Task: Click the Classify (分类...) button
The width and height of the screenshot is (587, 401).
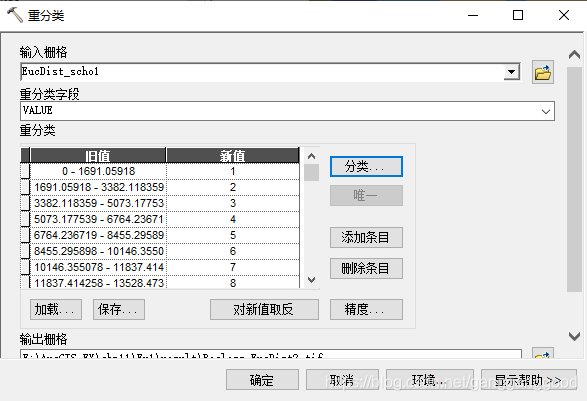Action: coord(366,167)
